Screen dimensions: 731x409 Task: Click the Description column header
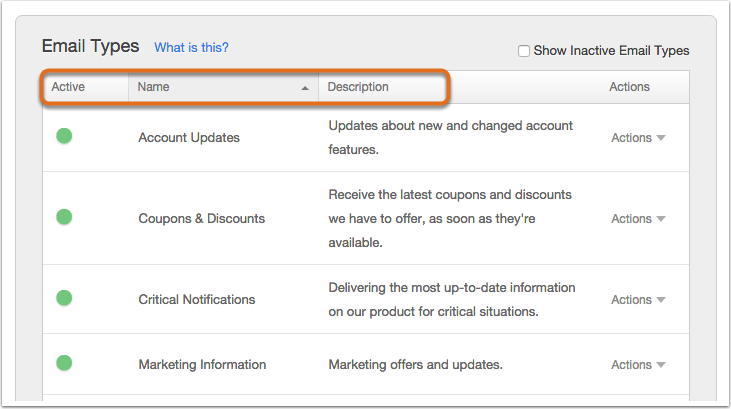tap(358, 87)
